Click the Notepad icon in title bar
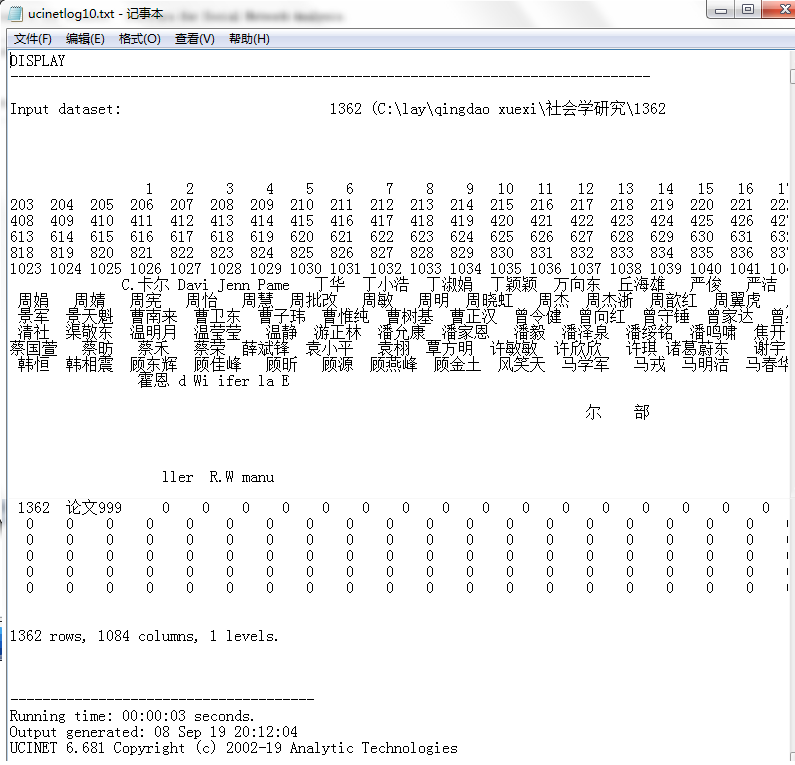Viewport: 795px width, 765px height. click(x=16, y=14)
